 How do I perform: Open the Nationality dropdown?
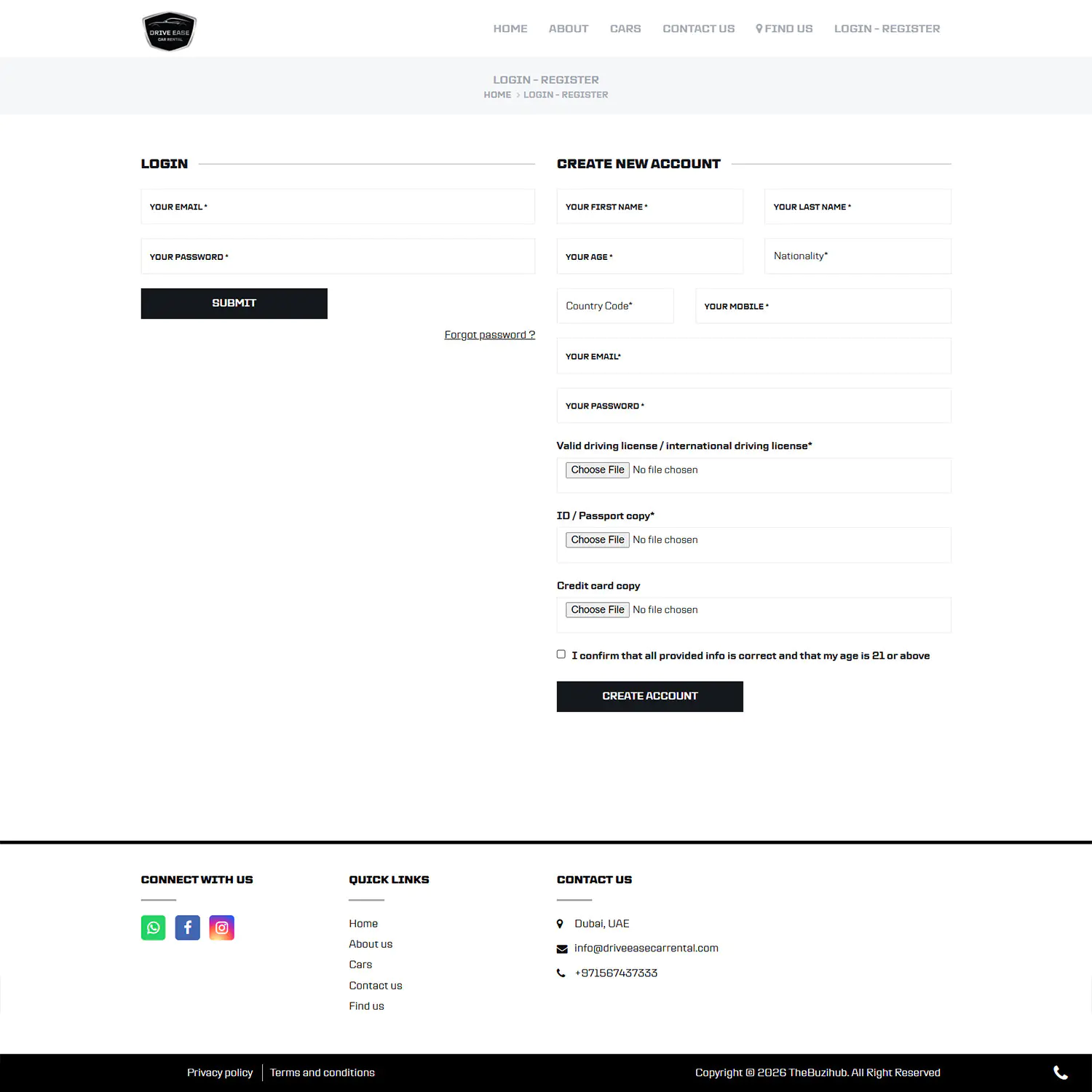pyautogui.click(x=857, y=256)
